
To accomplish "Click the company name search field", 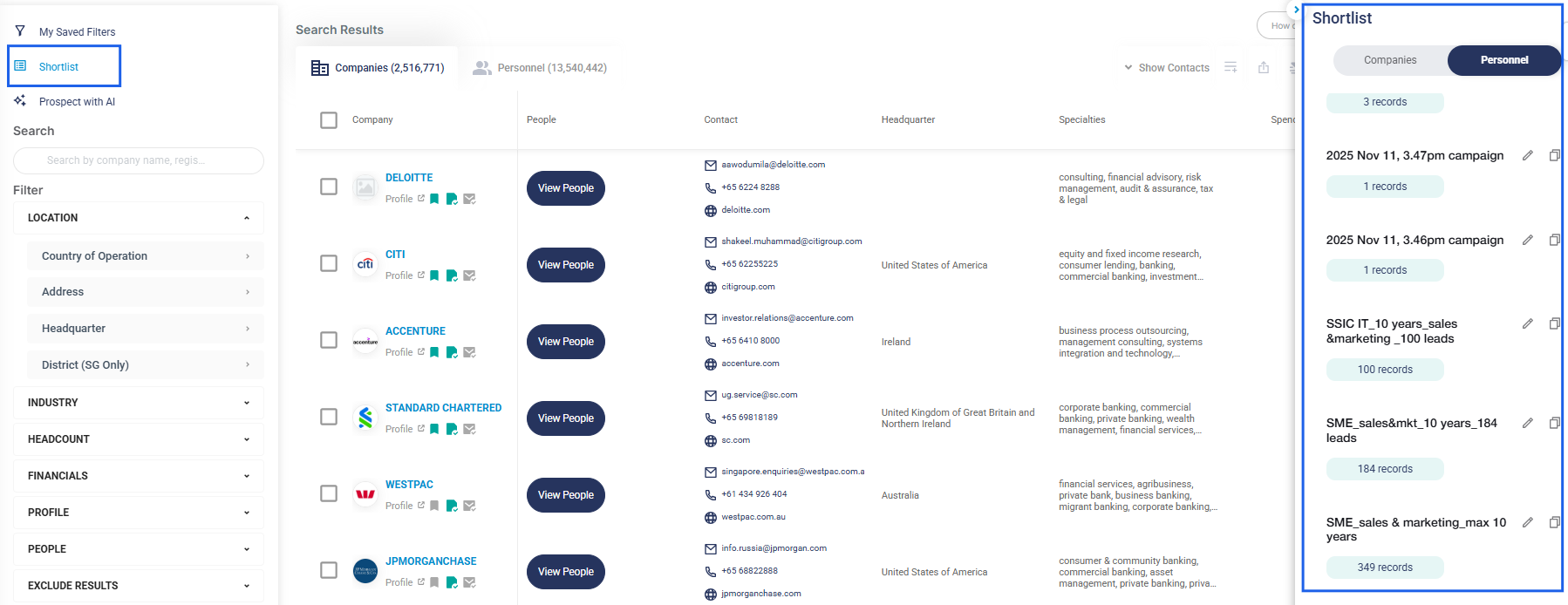I will (139, 160).
